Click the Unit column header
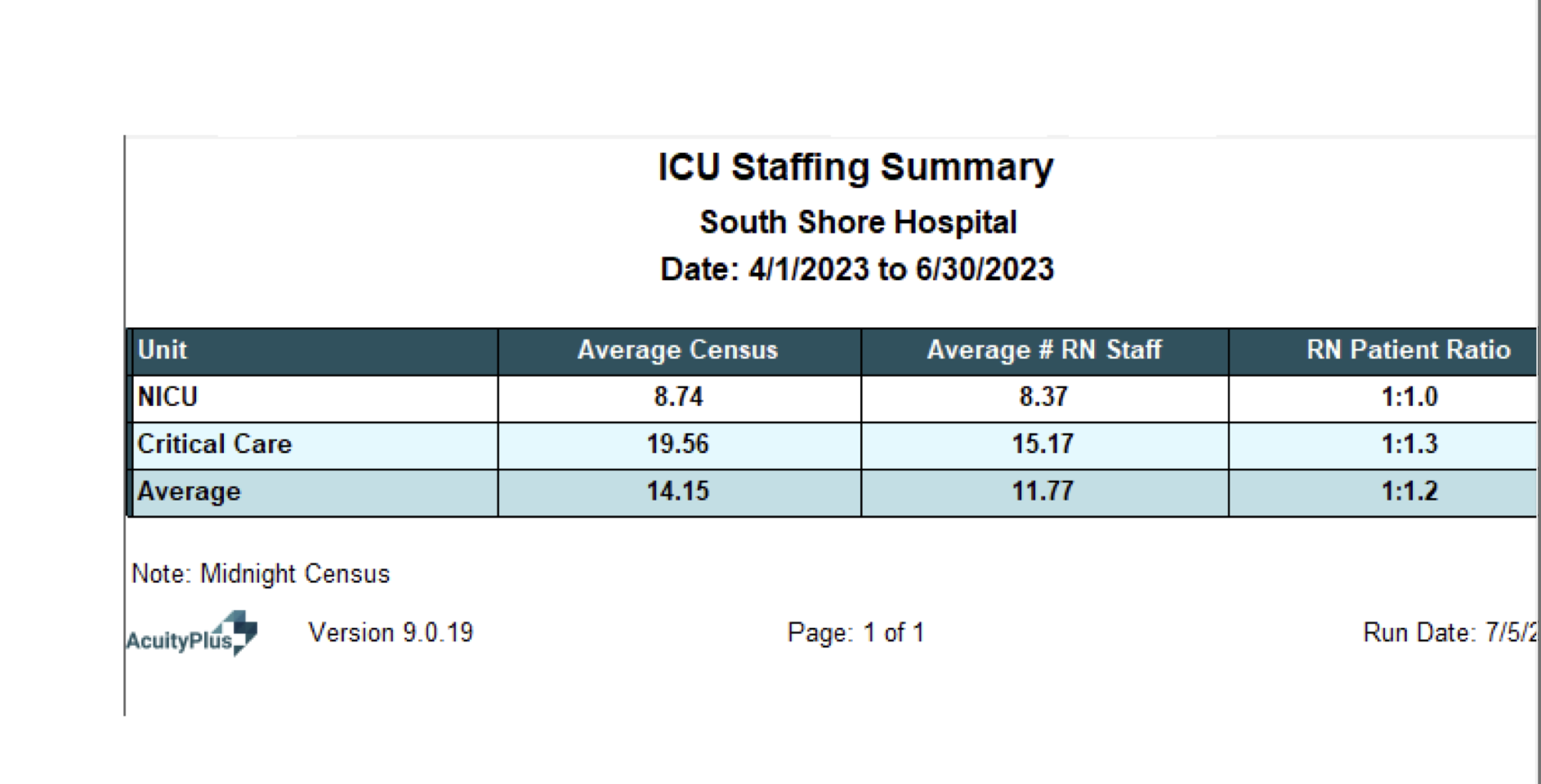The width and height of the screenshot is (1541, 784). click(x=163, y=350)
